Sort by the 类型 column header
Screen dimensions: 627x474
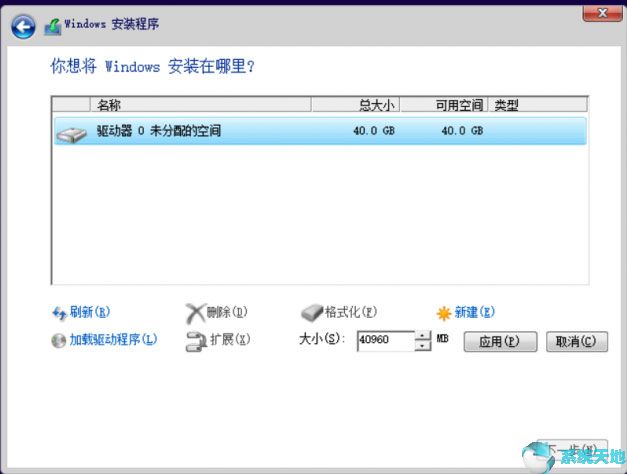537,105
